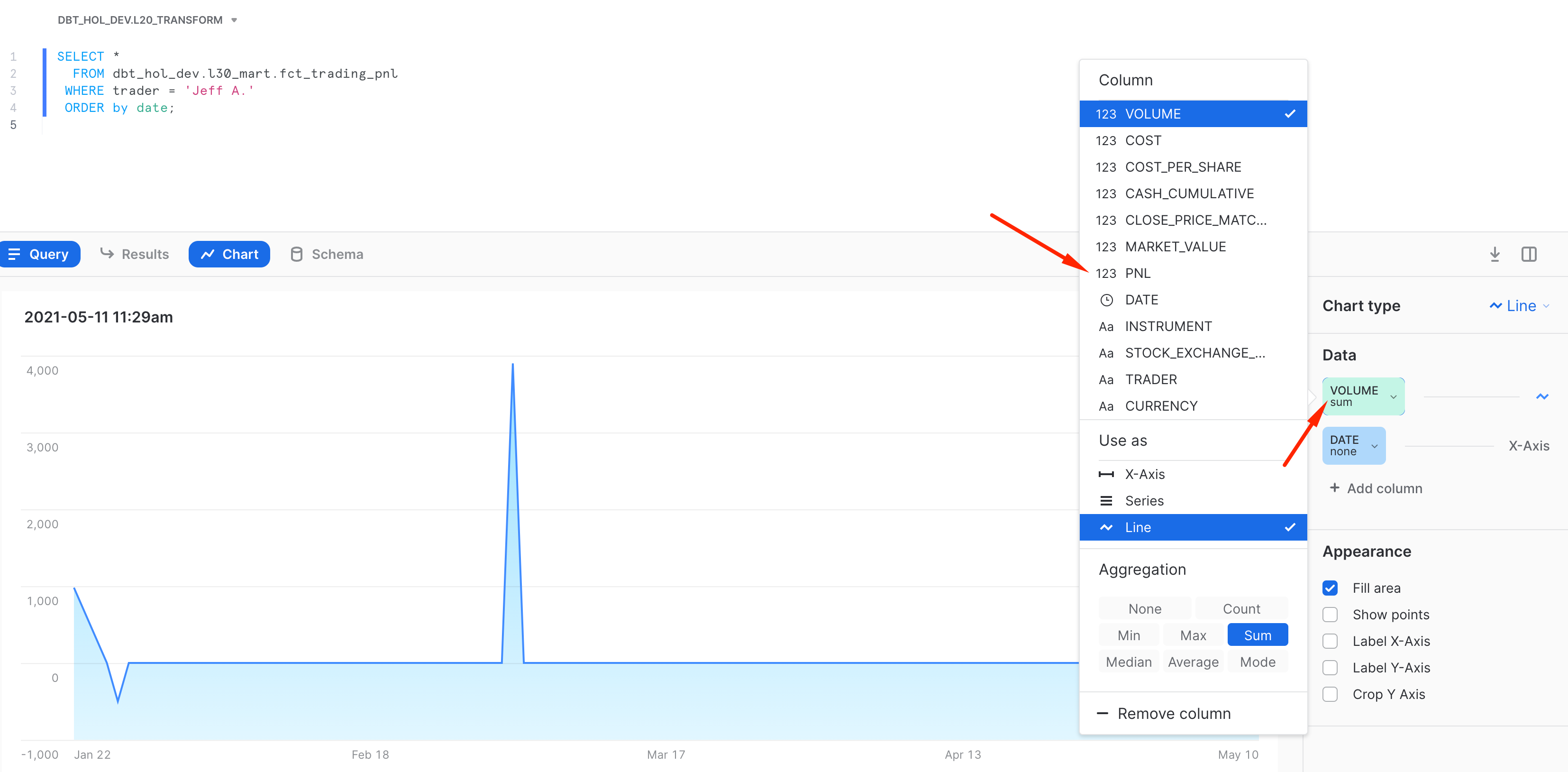1568x772 pixels.
Task: Uncheck the Fill area checkbox
Action: (1330, 588)
